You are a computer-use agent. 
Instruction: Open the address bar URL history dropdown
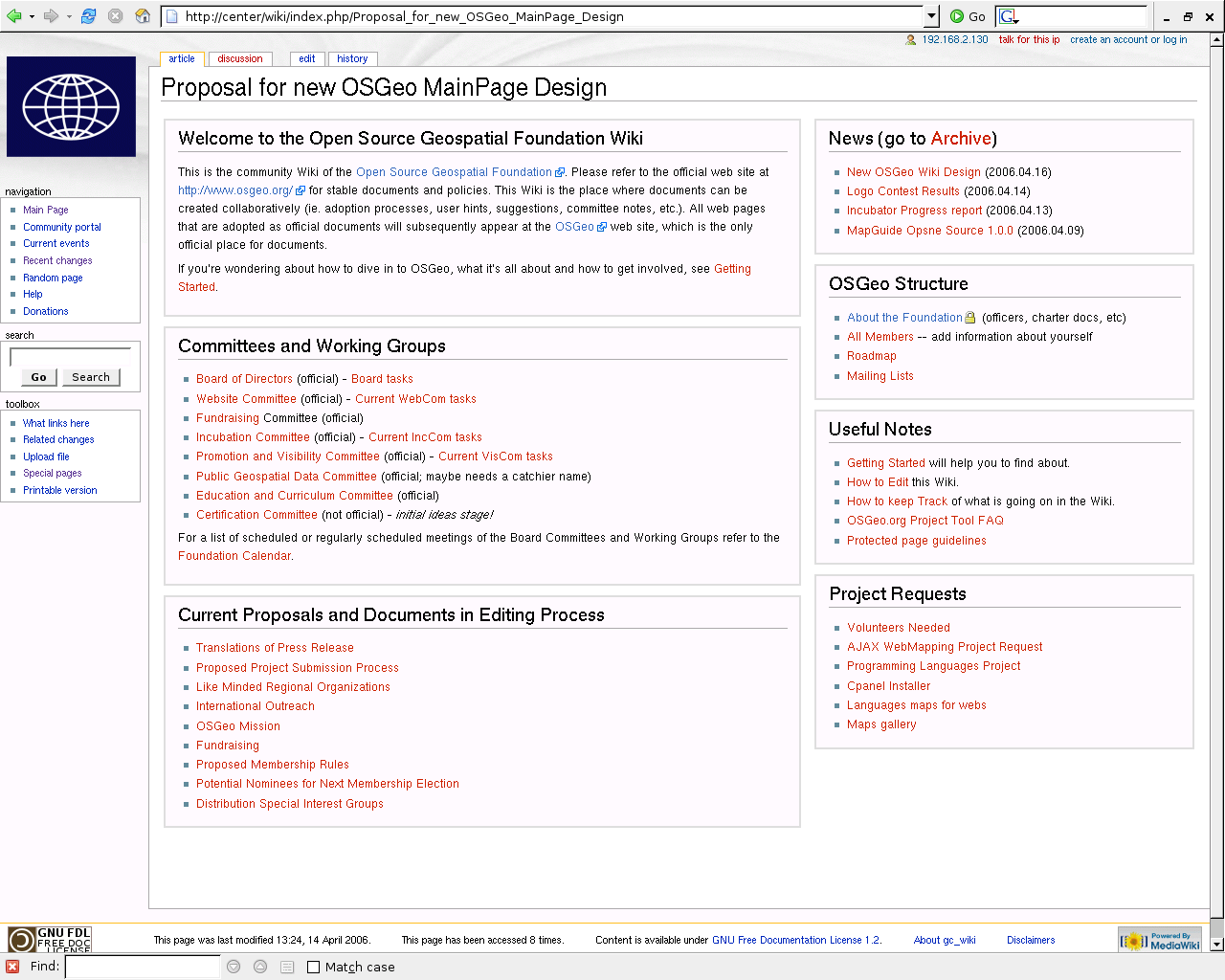click(931, 16)
